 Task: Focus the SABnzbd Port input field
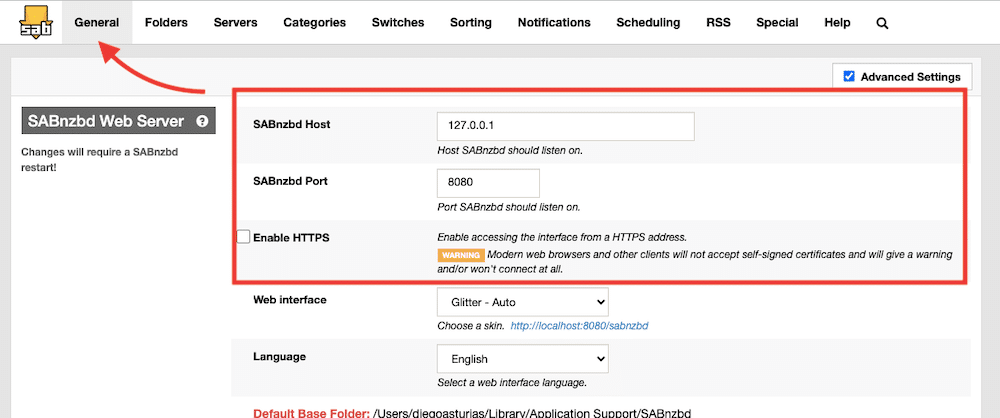point(488,183)
